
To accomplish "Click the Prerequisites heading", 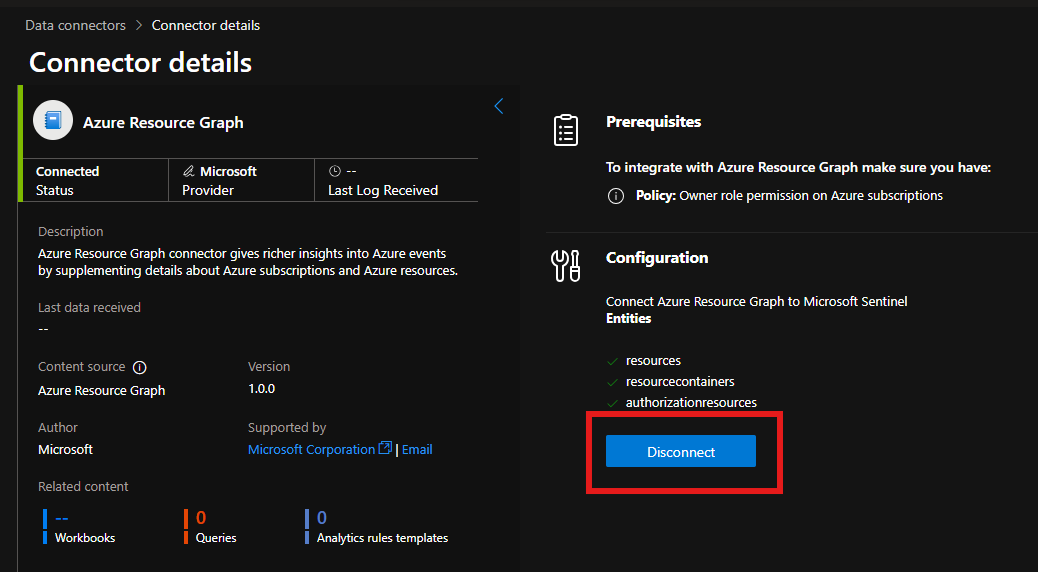I will [653, 122].
